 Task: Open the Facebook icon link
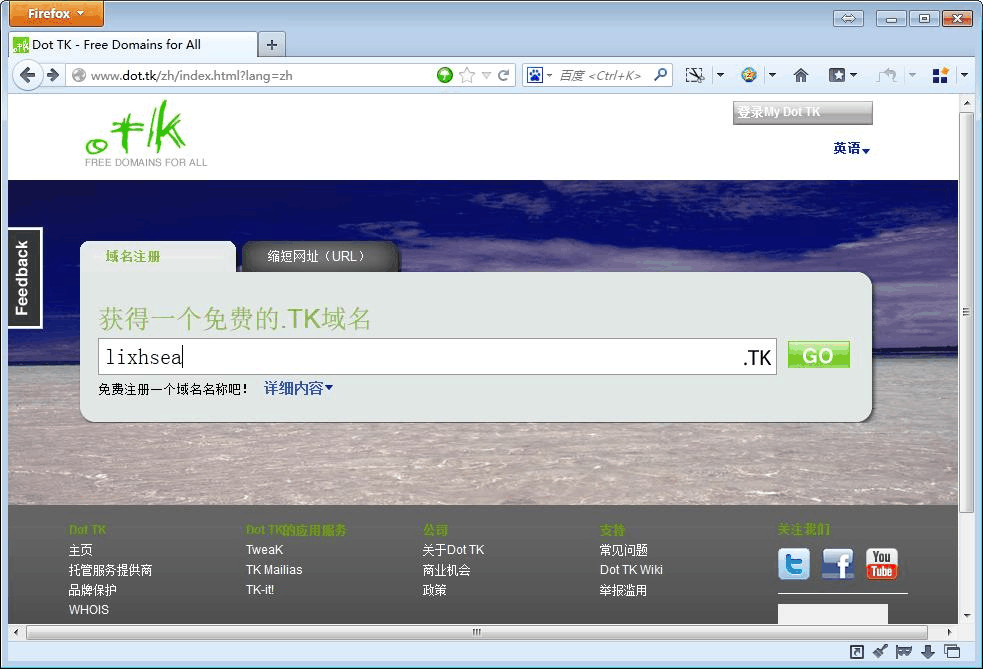point(838,564)
